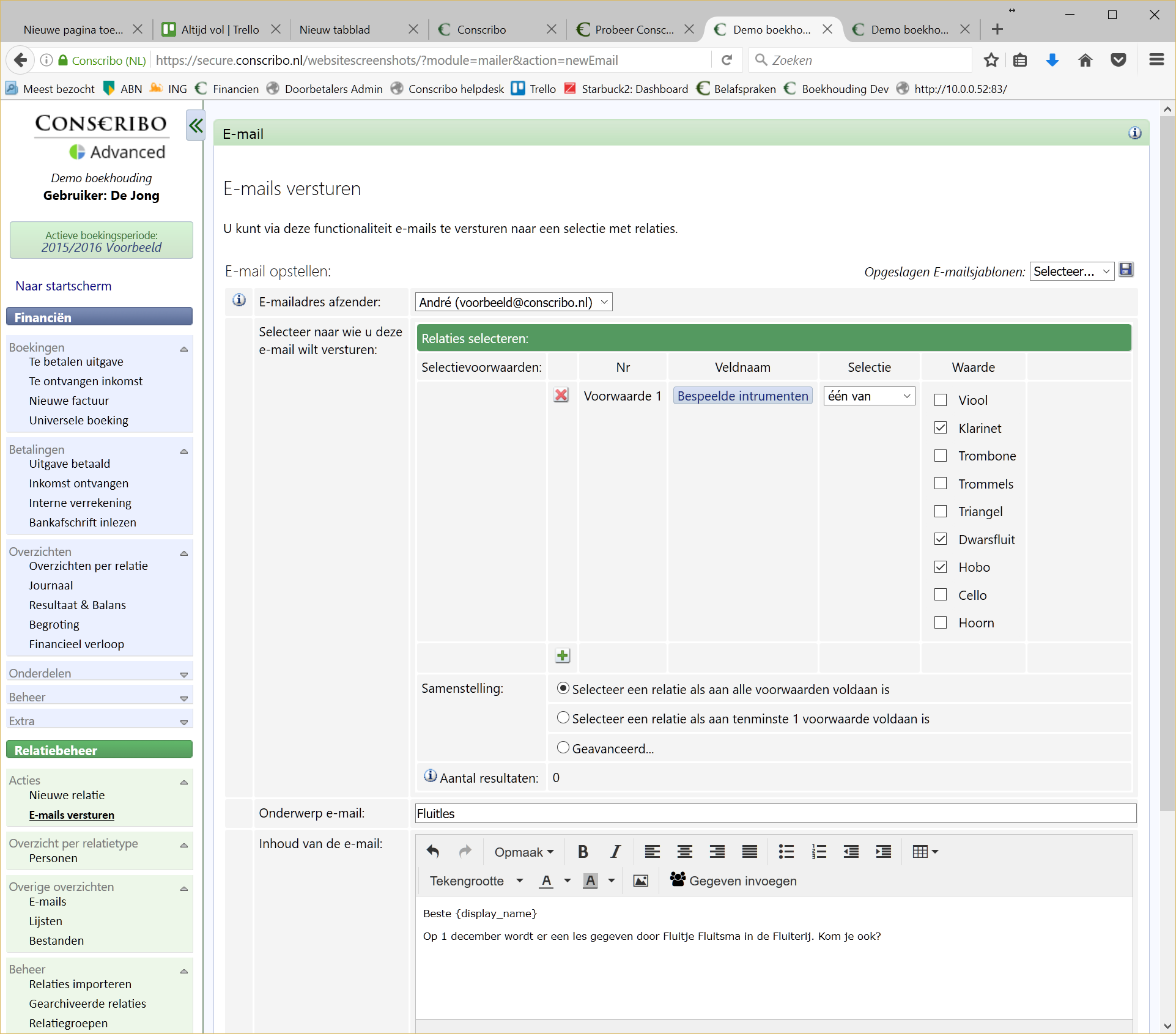Add a new condition with the green plus
The image size is (1176, 1034).
coord(563,655)
